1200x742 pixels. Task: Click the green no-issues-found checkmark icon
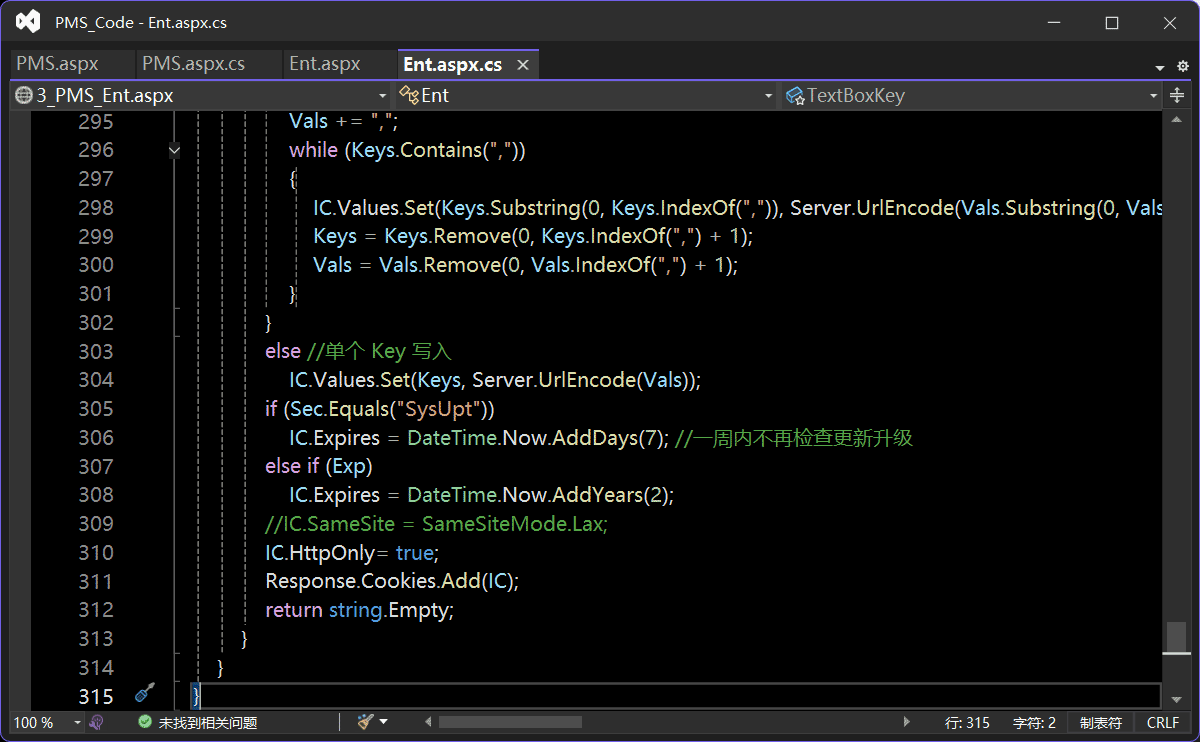[145, 722]
